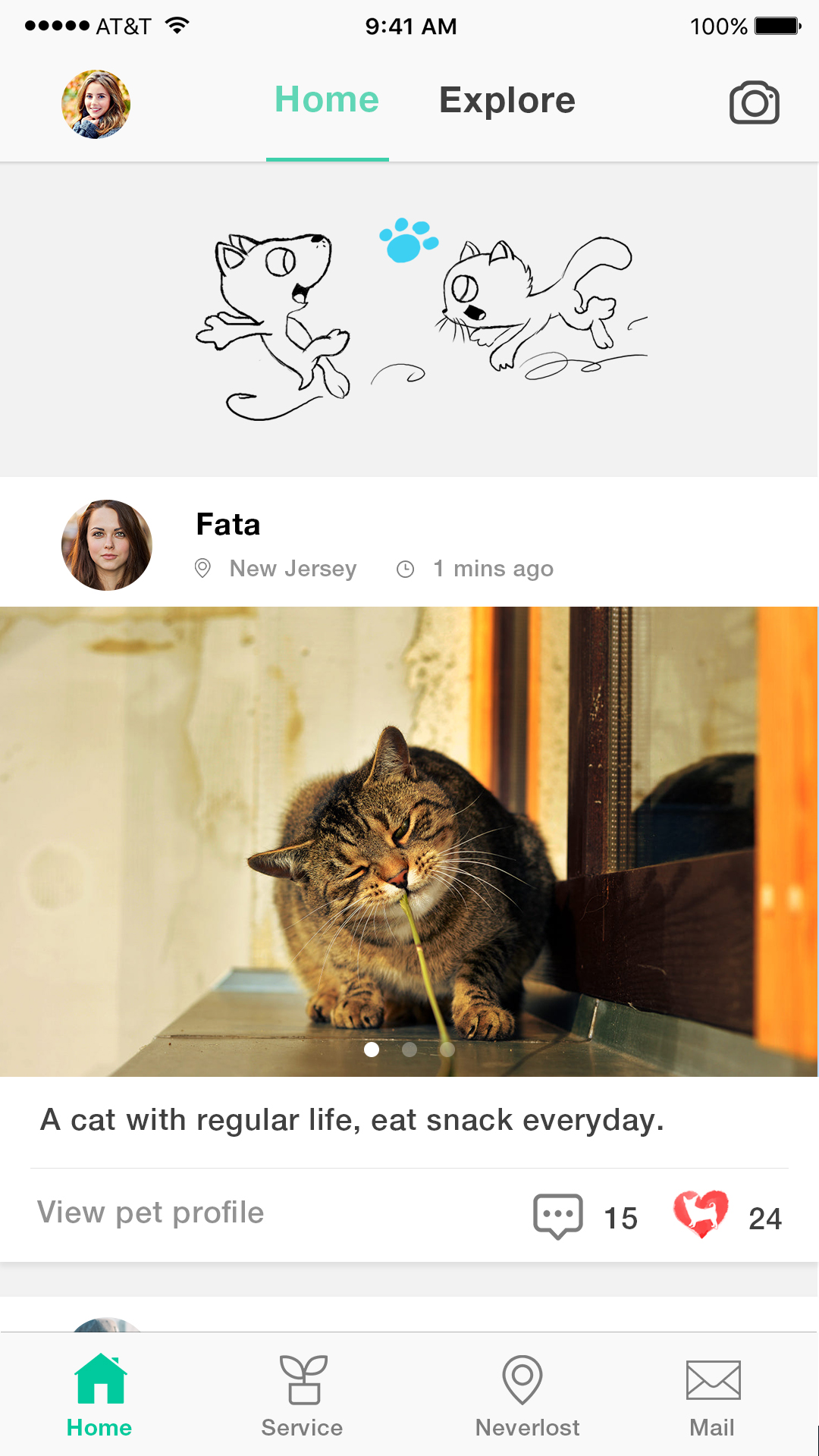Viewport: 819px width, 1456px height.
Task: Open your profile avatar in header
Action: point(96,104)
